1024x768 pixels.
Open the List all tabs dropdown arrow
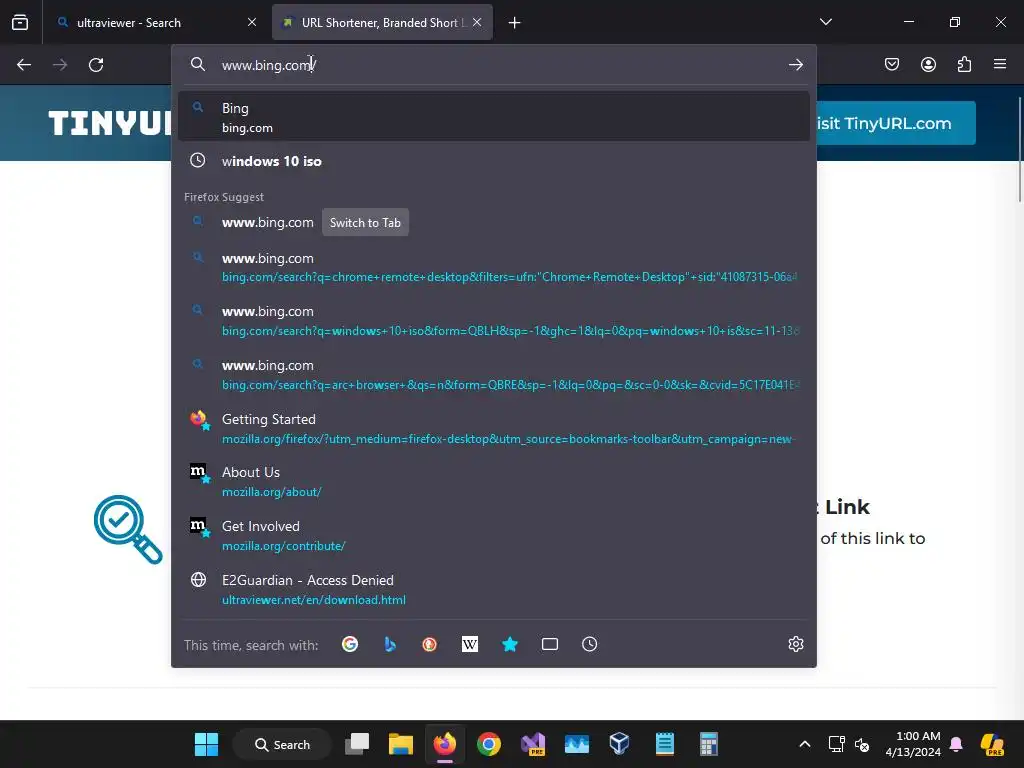(825, 22)
